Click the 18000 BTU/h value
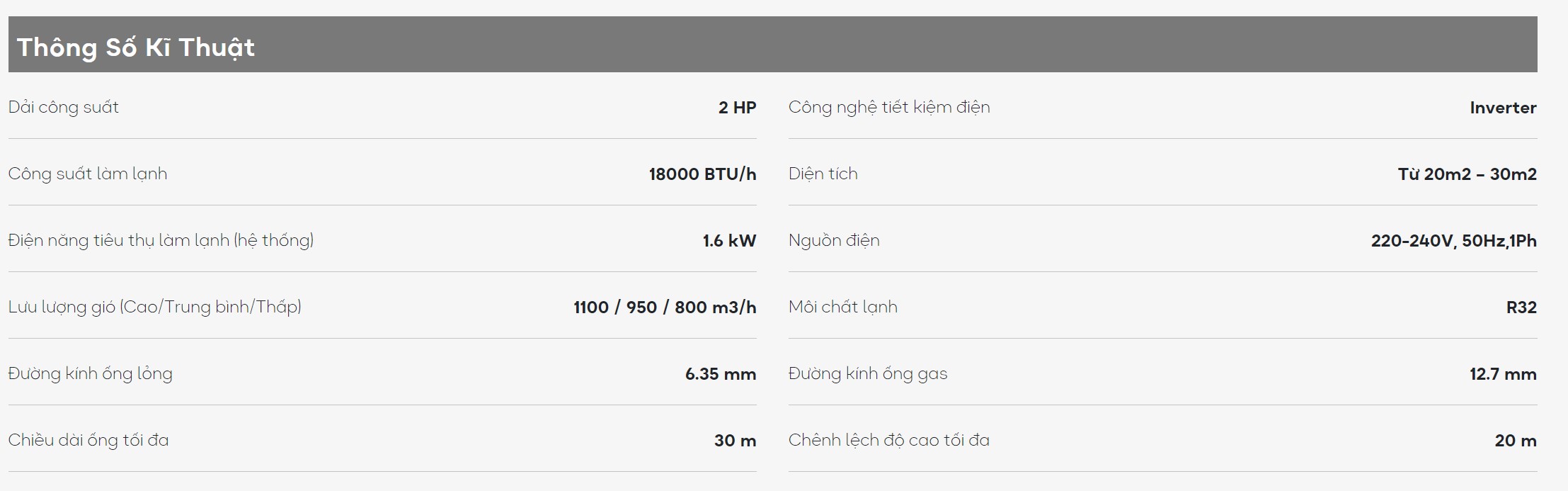 [702, 174]
